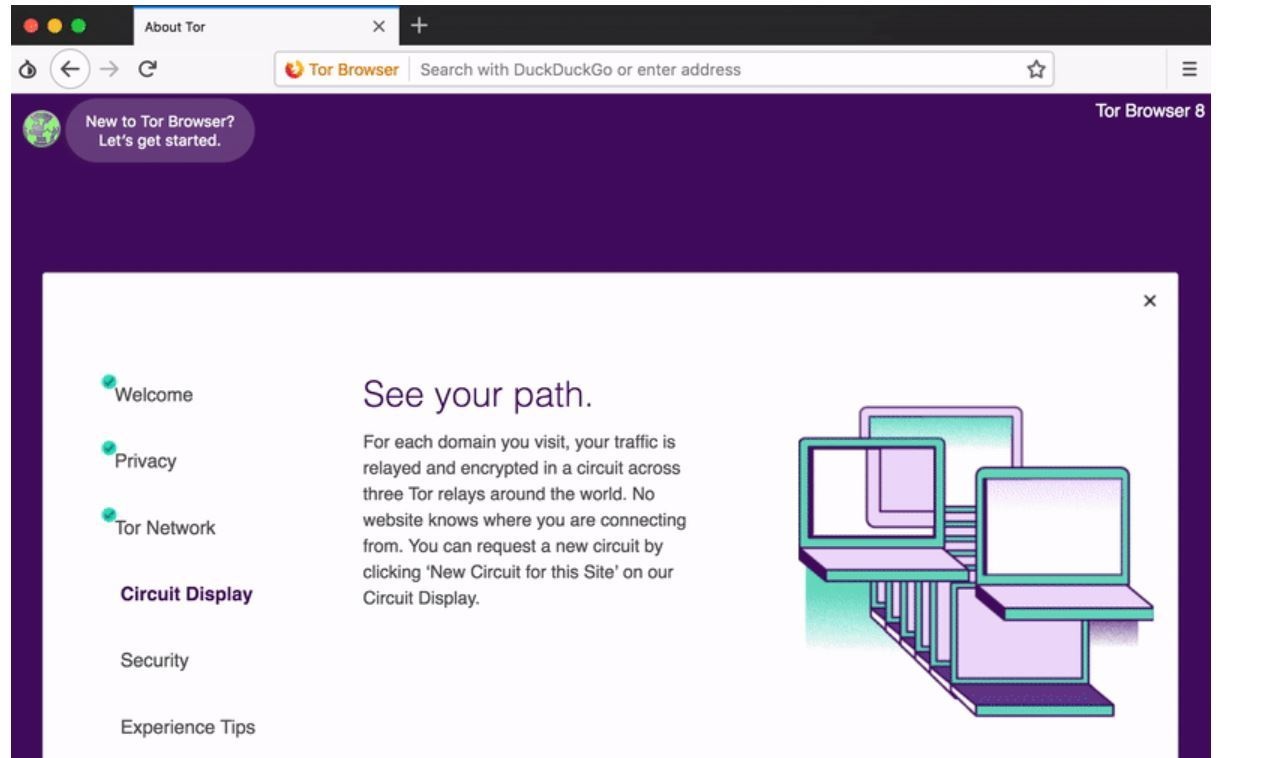Image resolution: width=1262 pixels, height=758 pixels.
Task: Click the 'Tor Browser 8' version label
Action: click(x=1150, y=111)
